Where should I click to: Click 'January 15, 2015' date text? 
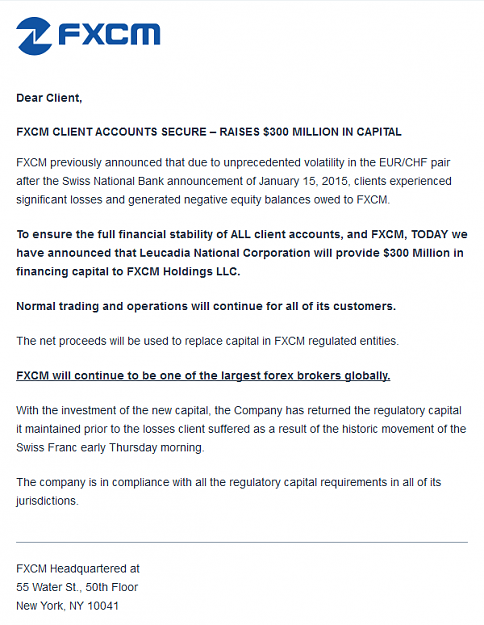pos(304,181)
